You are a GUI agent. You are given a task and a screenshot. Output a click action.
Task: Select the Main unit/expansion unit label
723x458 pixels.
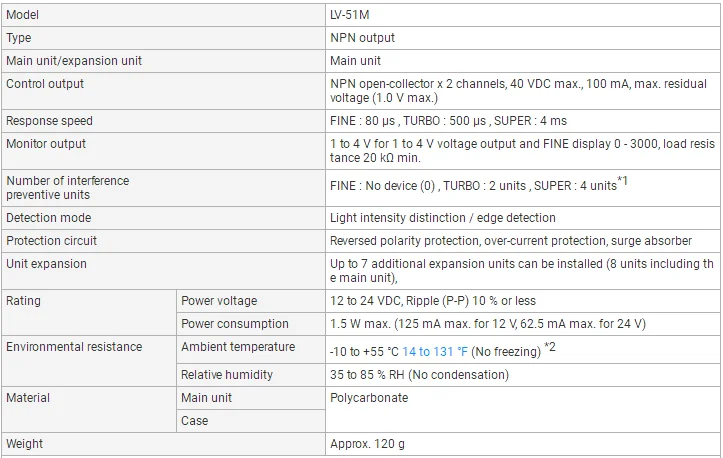[74, 61]
